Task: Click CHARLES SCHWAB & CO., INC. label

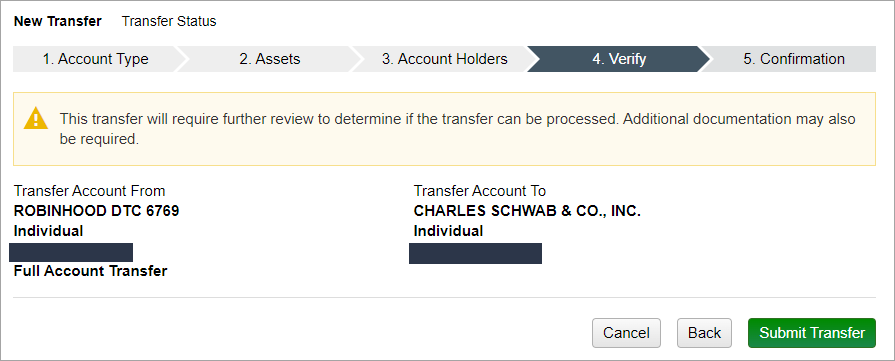Action: click(527, 211)
